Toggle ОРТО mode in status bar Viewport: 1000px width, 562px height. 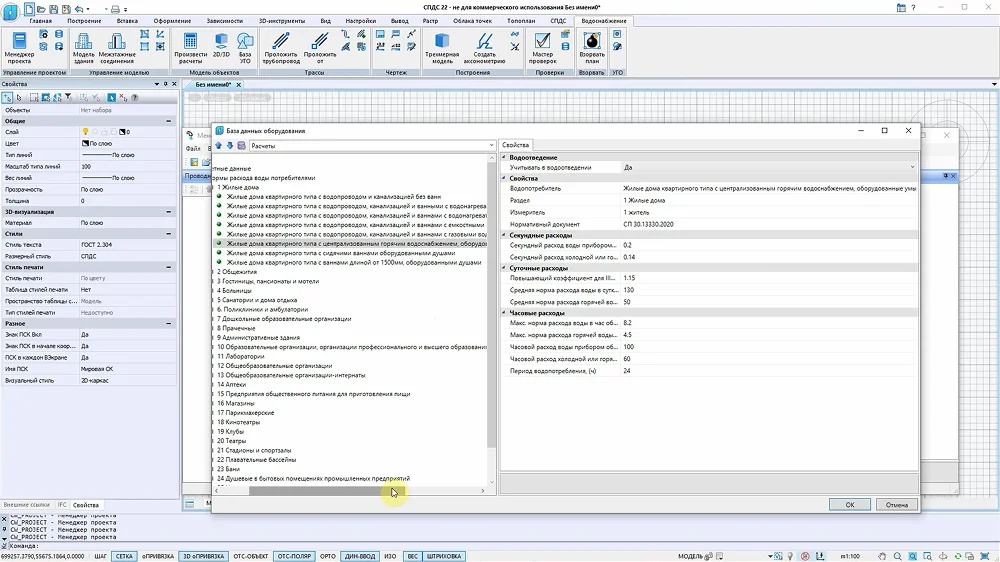[328, 556]
